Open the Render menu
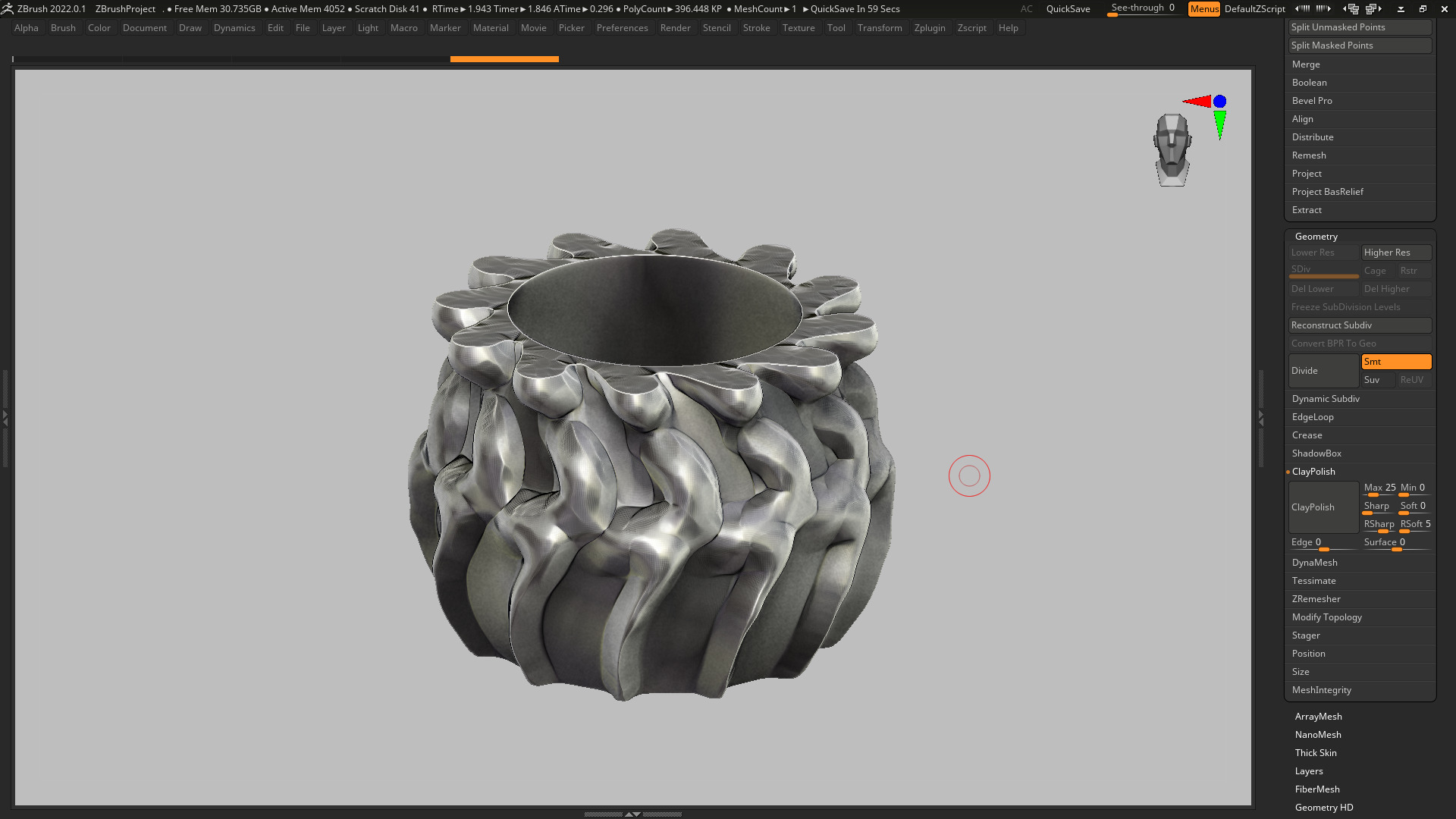Image resolution: width=1456 pixels, height=819 pixels. click(x=675, y=28)
